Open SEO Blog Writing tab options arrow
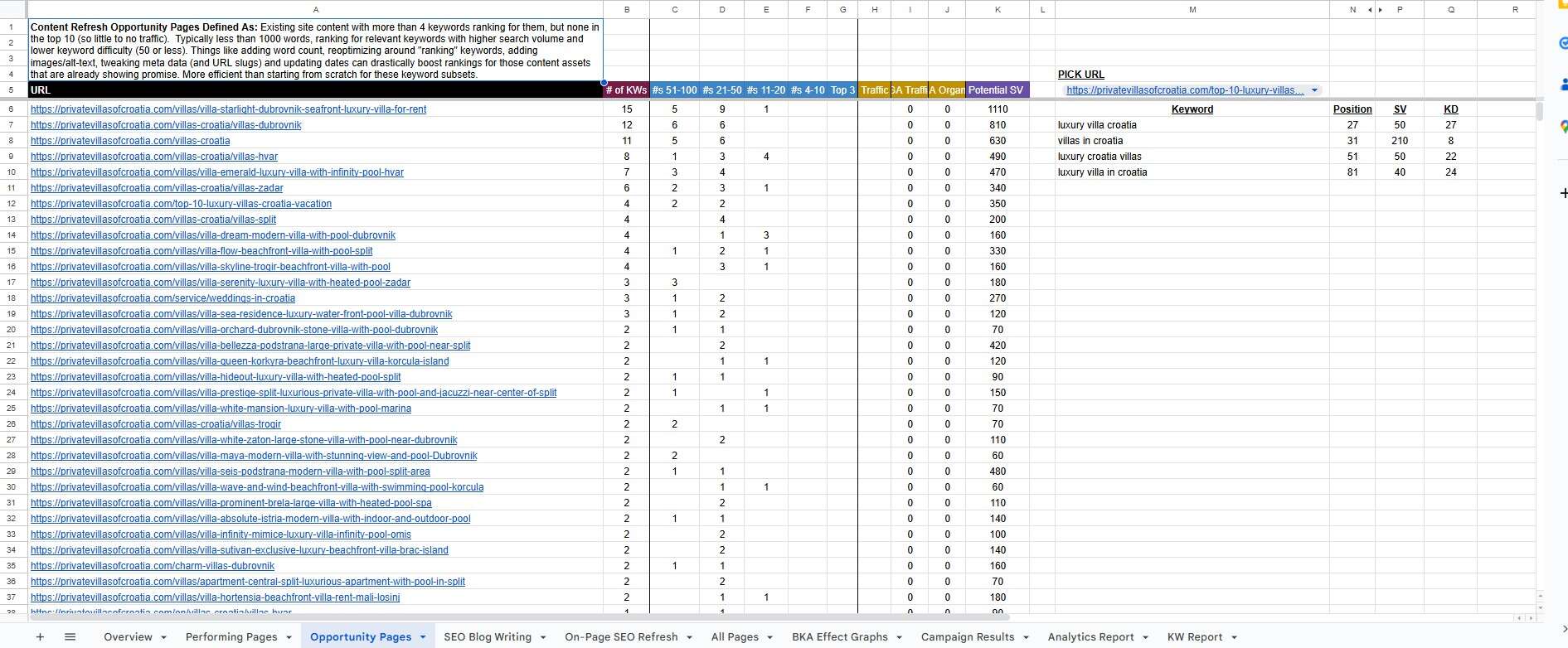Screen dimensions: 1568x648 coord(543,637)
